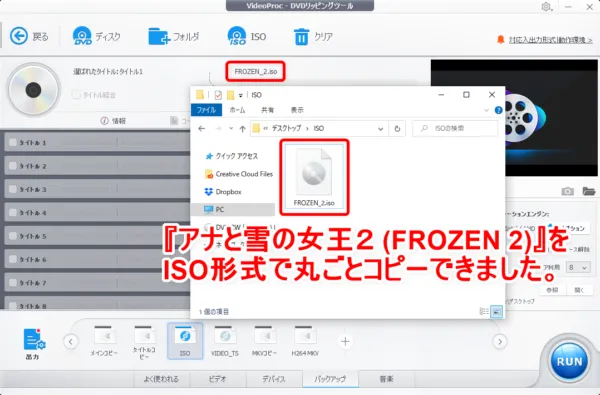
Task: Select the タイトルコピー output profile
Action: (144, 342)
